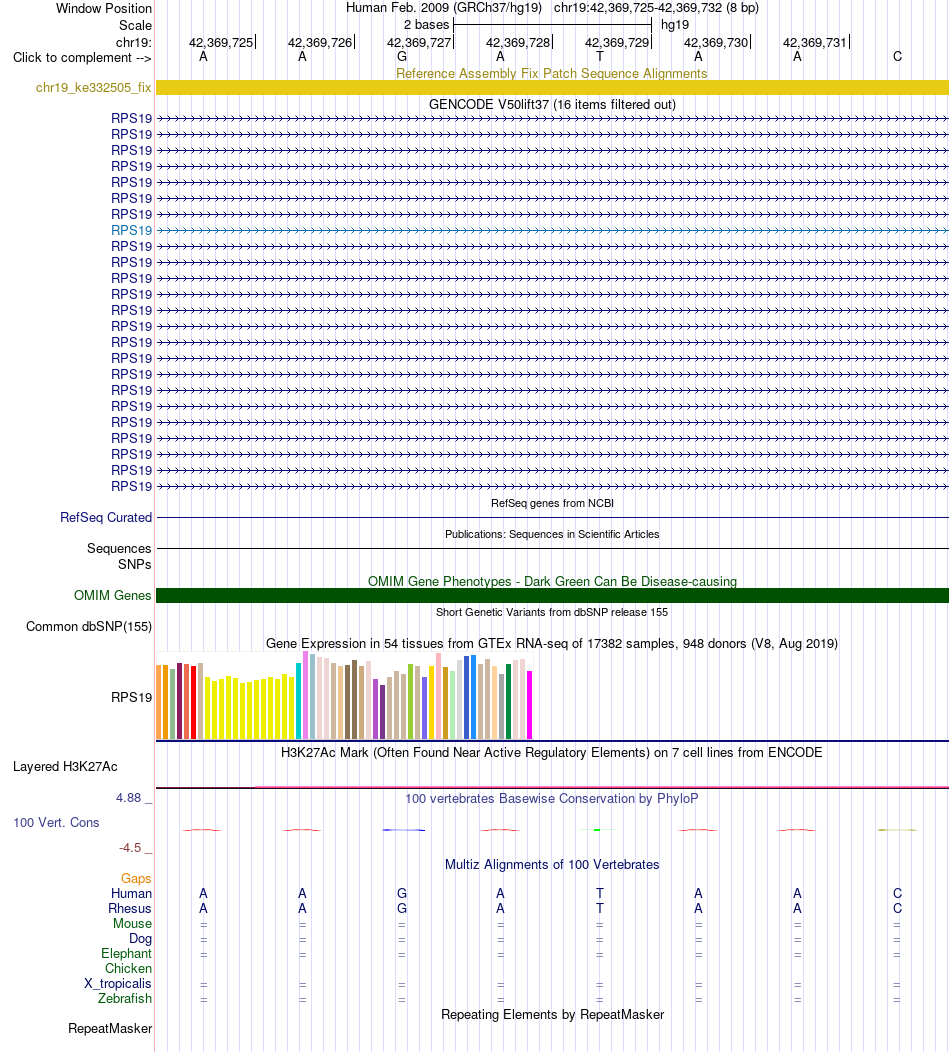This screenshot has height=1052, width=950.
Task: Click the '2 bases' scale bar label
Action: [427, 25]
